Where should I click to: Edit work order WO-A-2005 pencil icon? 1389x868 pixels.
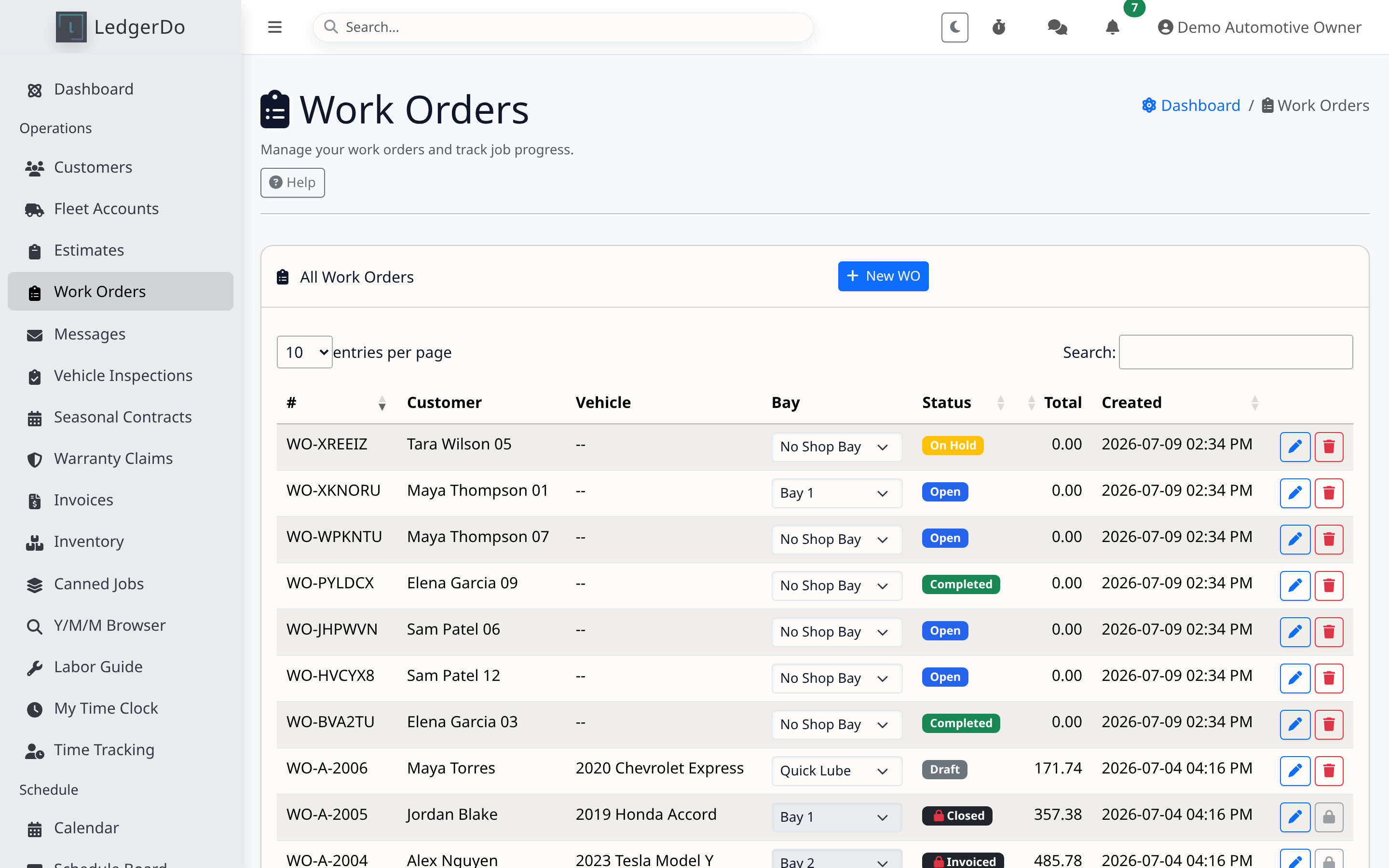[x=1295, y=817]
